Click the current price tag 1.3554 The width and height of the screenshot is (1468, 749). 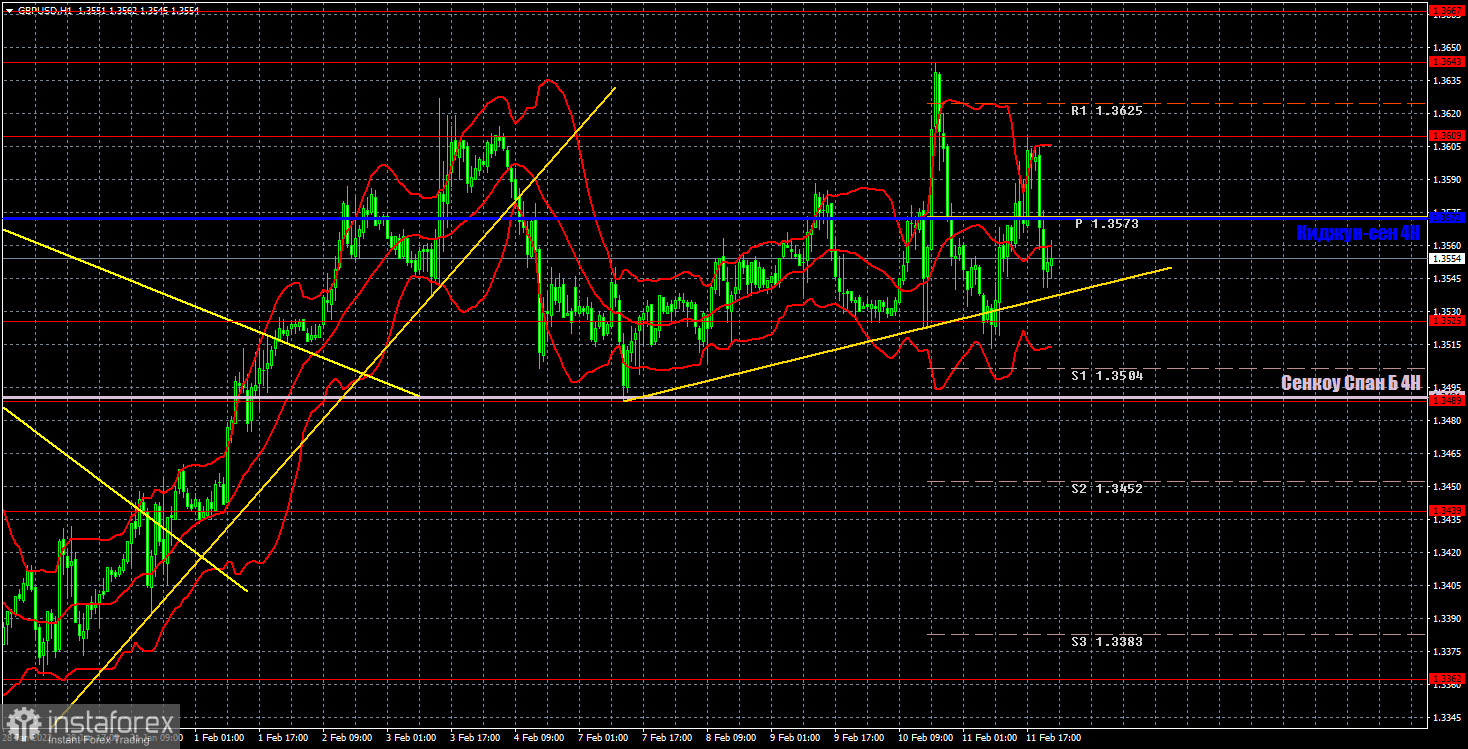tap(1447, 258)
